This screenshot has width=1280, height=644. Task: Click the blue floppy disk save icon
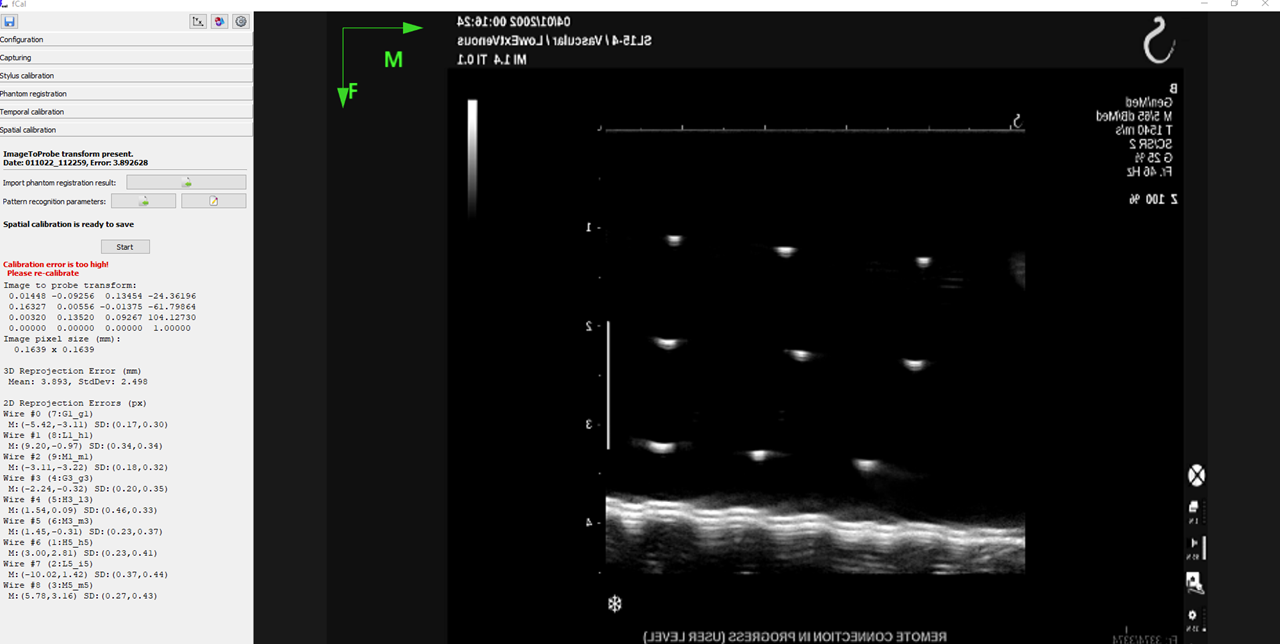(9, 21)
